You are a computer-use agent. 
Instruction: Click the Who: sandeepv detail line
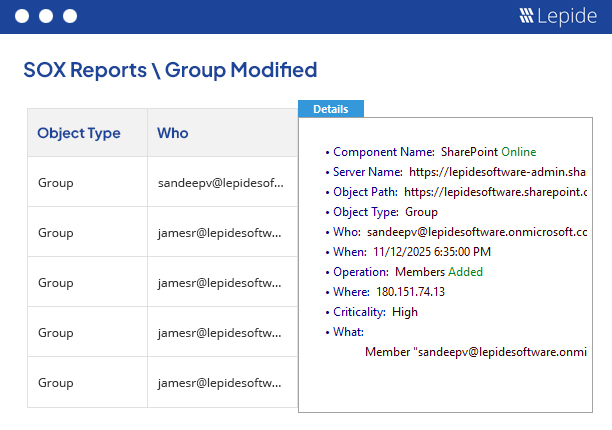[456, 232]
